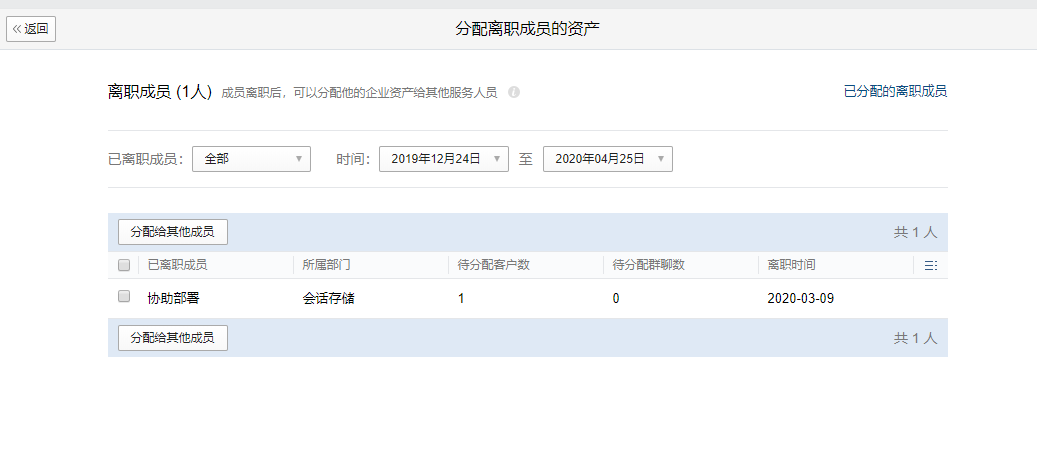Open the start date 2019年12月24日 picker

(x=444, y=159)
